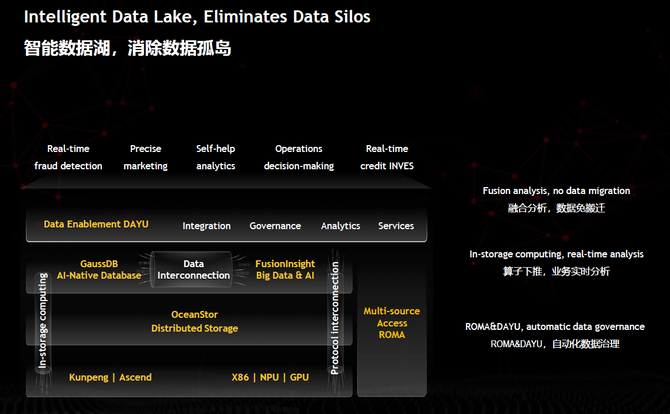Click the Data Interconnection center box
Image resolution: width=670 pixels, height=414 pixels.
(194, 269)
